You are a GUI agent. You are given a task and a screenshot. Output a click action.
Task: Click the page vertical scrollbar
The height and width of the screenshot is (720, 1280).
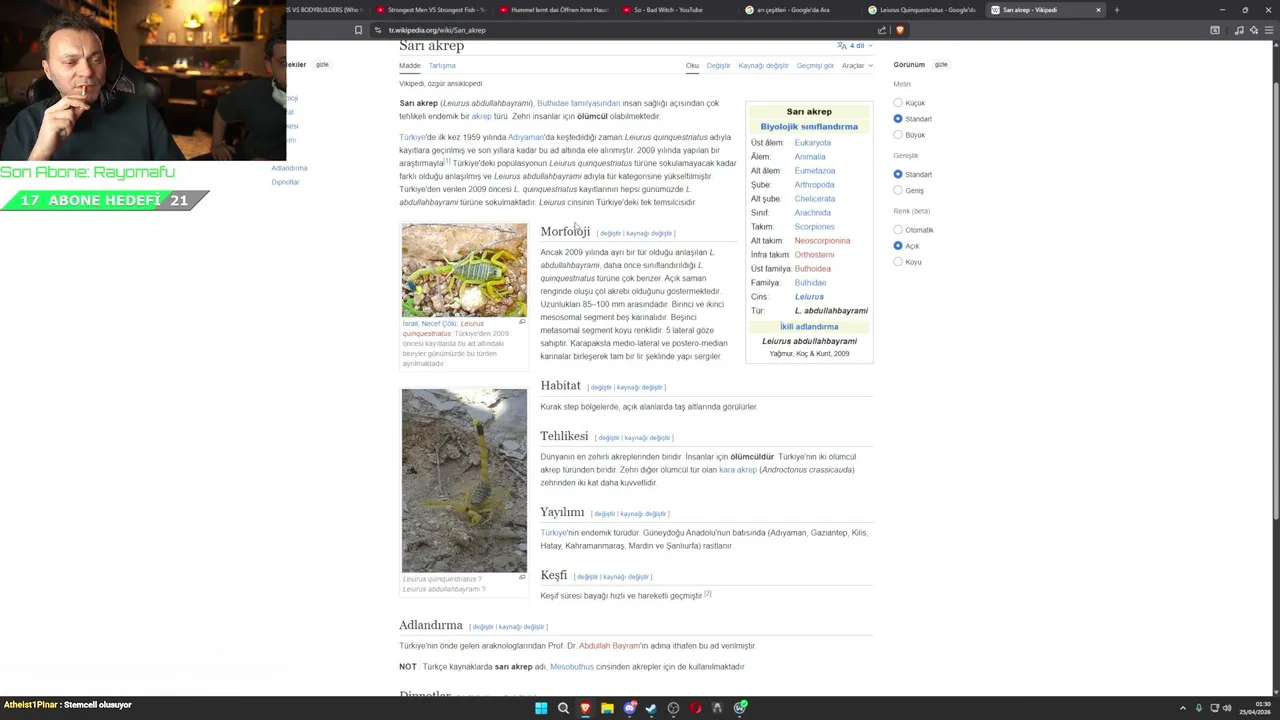tap(1274, 370)
